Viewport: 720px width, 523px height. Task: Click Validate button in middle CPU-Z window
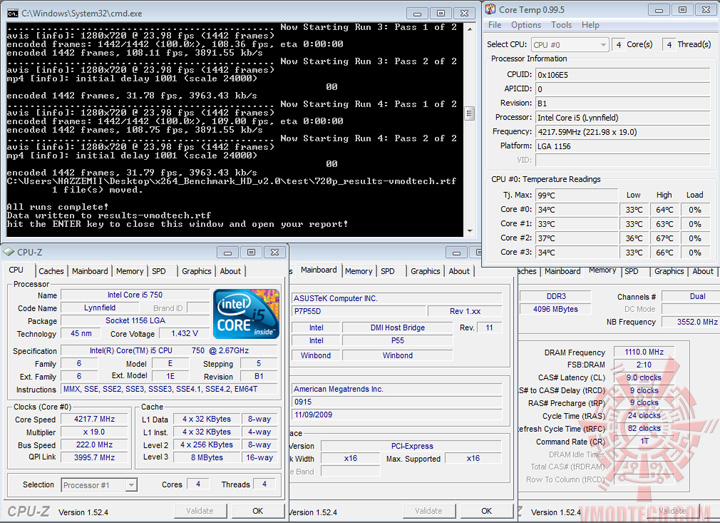tap(429, 511)
